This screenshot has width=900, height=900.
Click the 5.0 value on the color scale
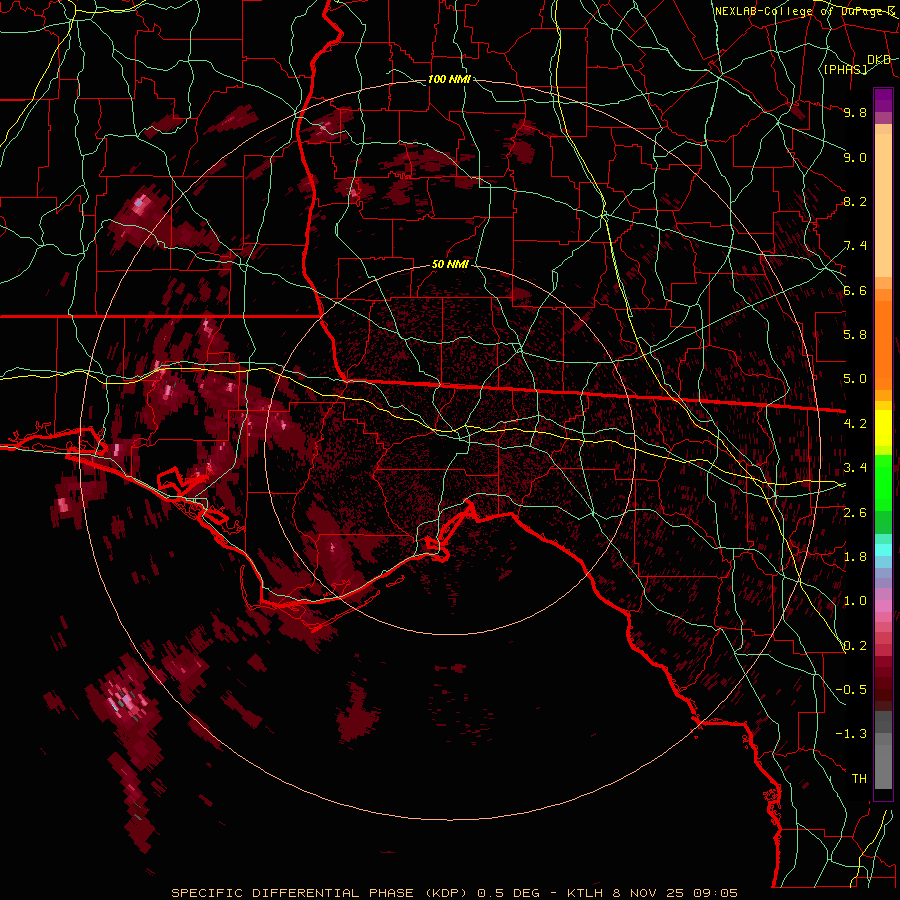(855, 379)
